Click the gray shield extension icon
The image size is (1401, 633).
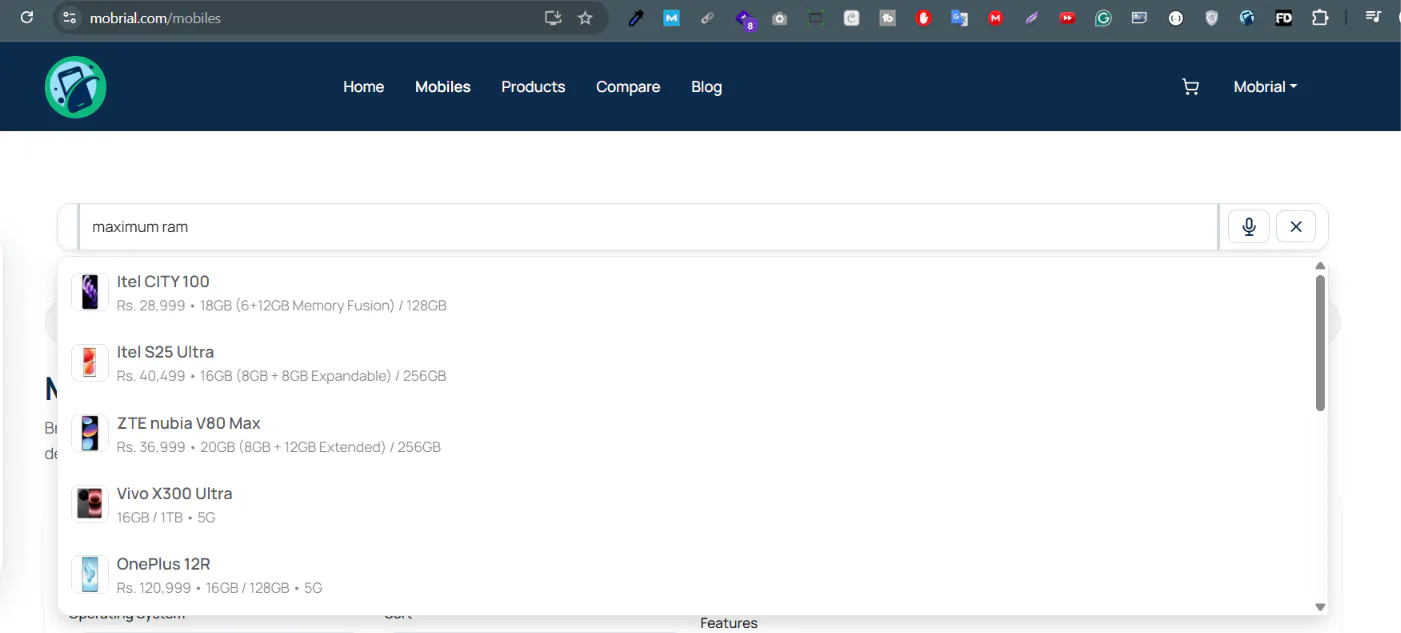point(1212,18)
